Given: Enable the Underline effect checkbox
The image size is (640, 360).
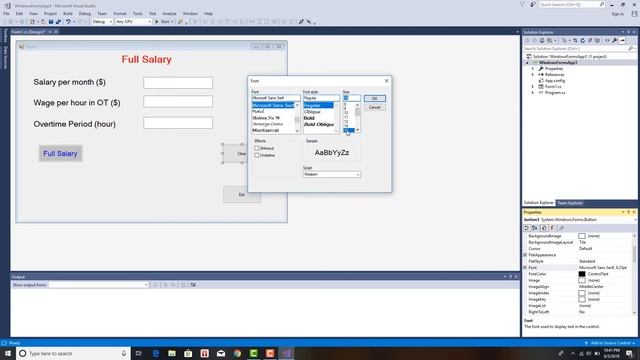Looking at the screenshot, I should [x=257, y=156].
